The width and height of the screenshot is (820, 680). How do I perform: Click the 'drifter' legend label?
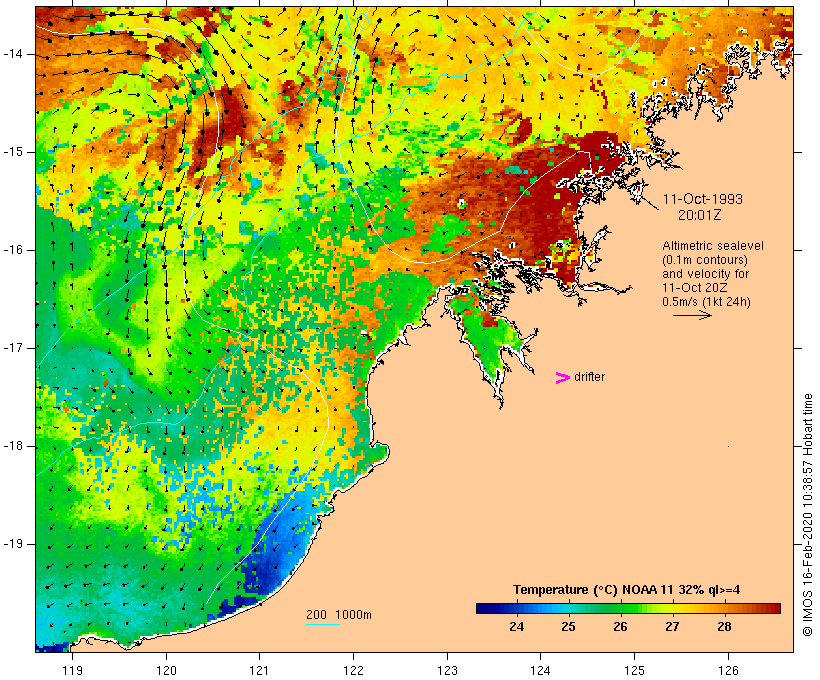pos(589,377)
